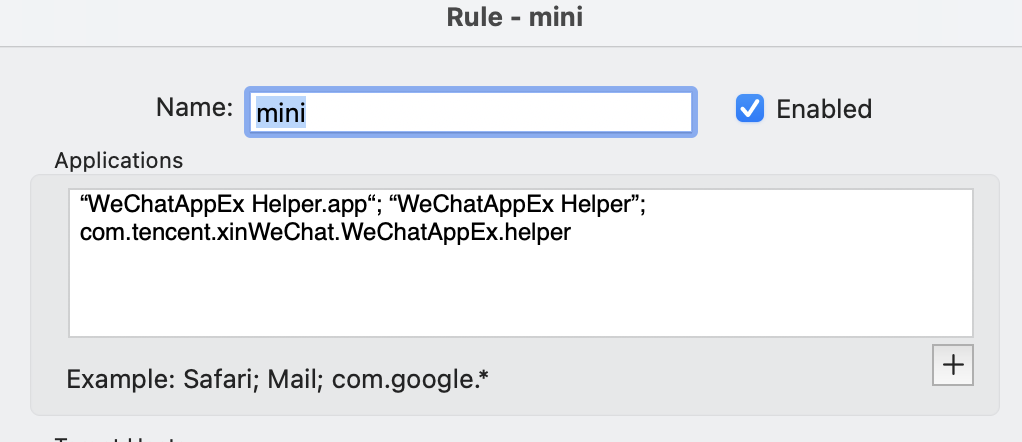Screen dimensions: 1022x442
Task: Toggle the Enabled checkbox
Action: click(x=750, y=108)
